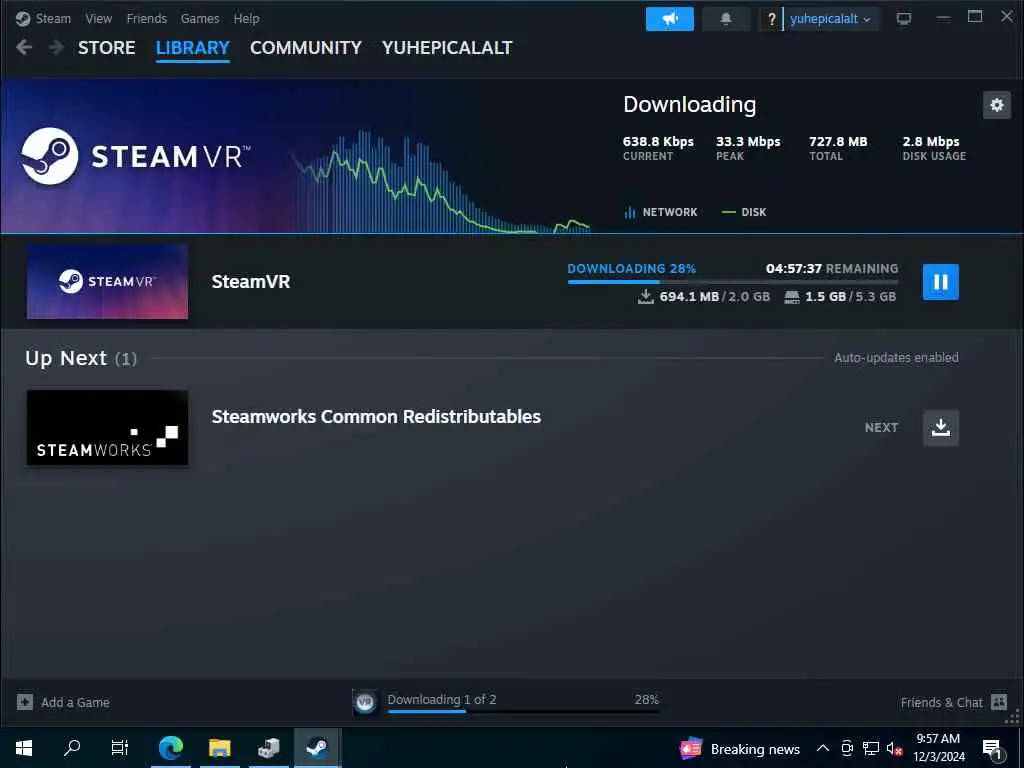The image size is (1024, 768).
Task: Open download settings gear icon
Action: click(x=997, y=105)
